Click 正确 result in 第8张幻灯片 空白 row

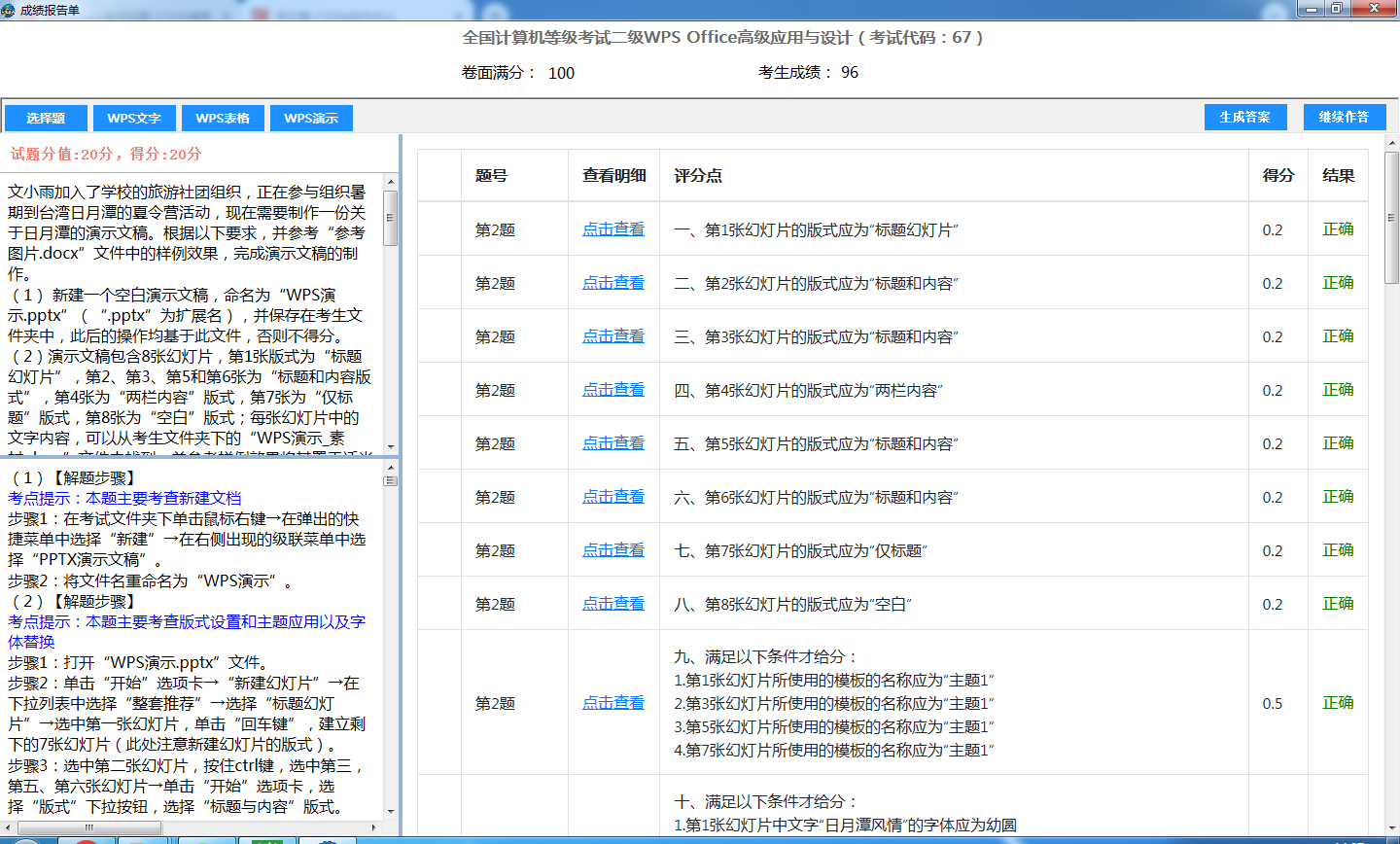[1338, 604]
